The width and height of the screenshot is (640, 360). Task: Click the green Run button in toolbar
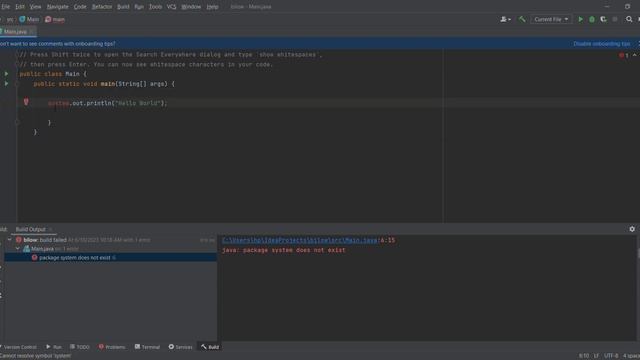tap(580, 19)
